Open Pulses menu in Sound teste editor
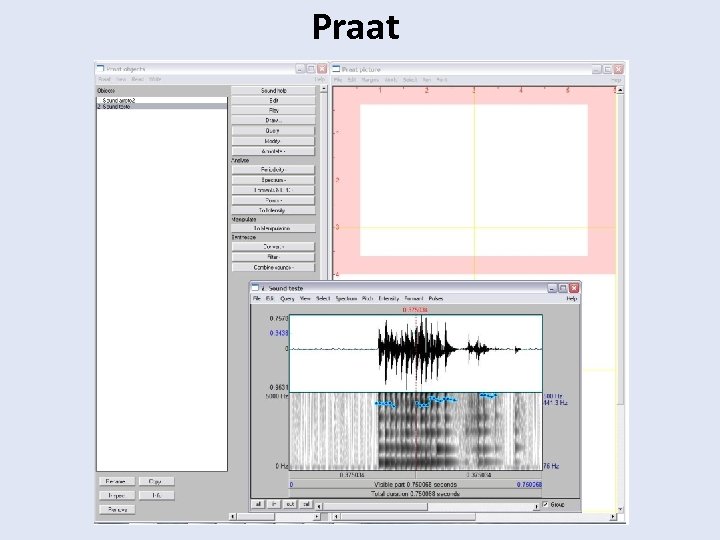Image resolution: width=720 pixels, height=540 pixels. click(x=436, y=298)
